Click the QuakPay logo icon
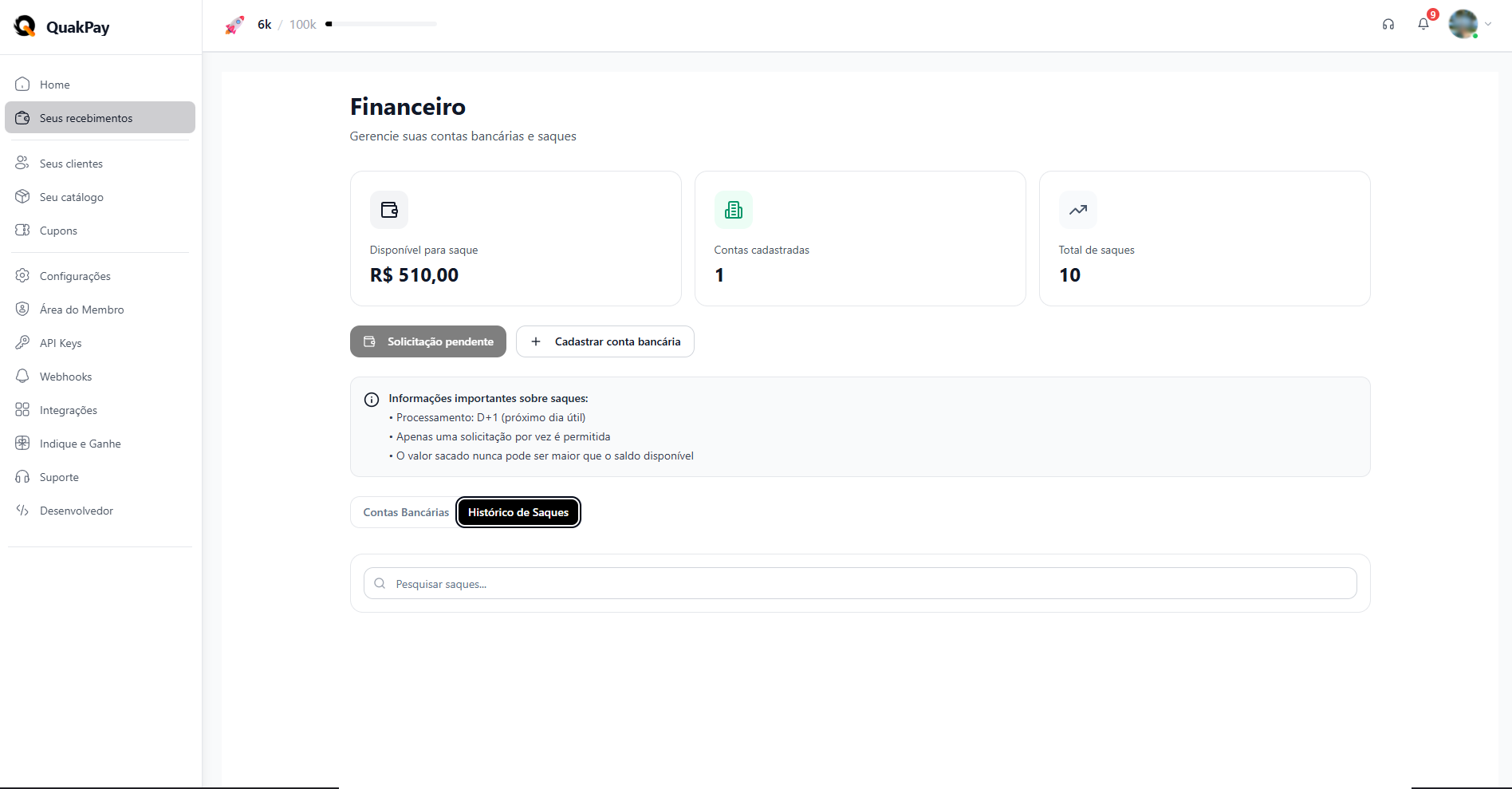The height and width of the screenshot is (789, 1512). (x=26, y=26)
